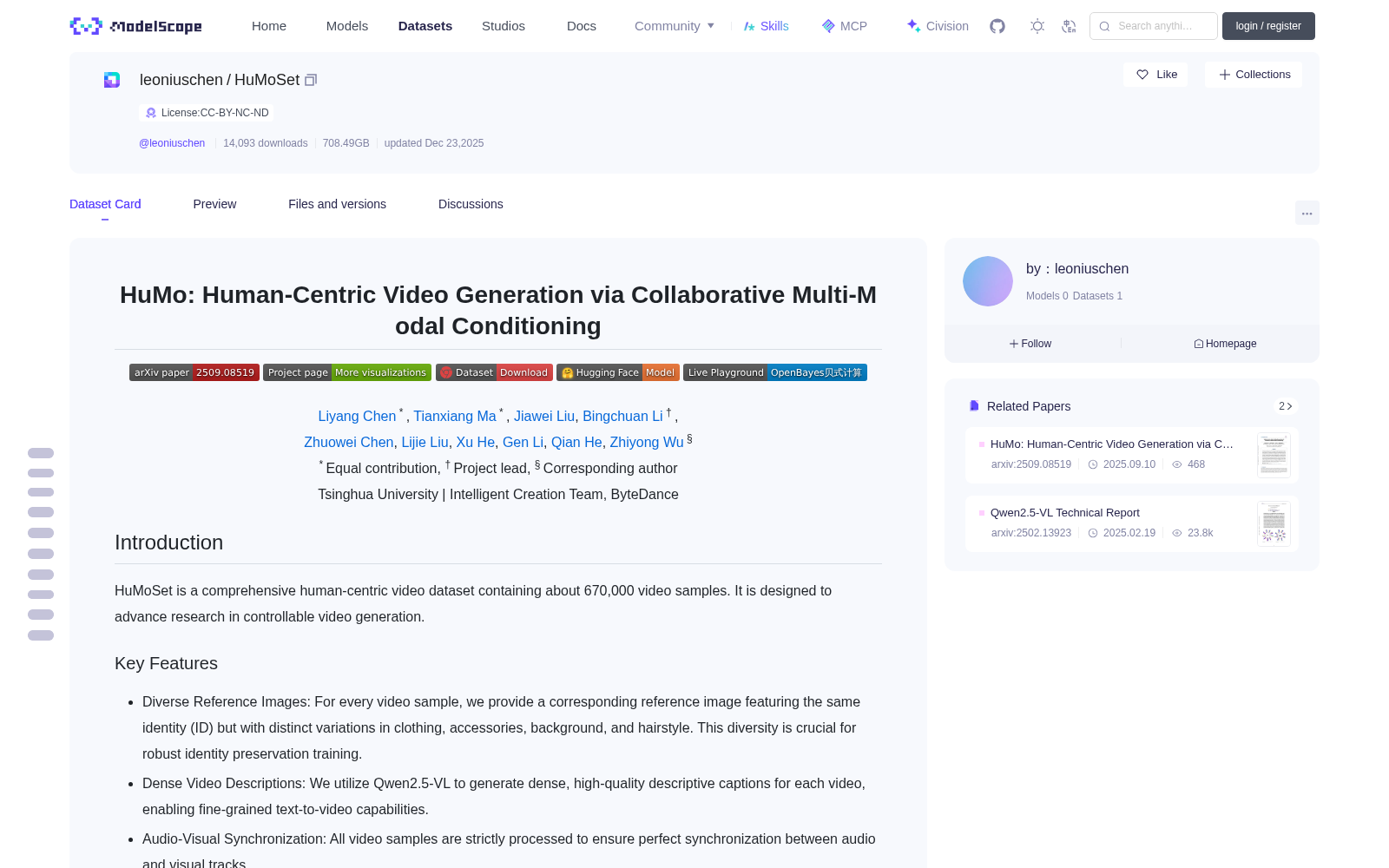This screenshot has height=868, width=1389.
Task: Open the Hugging Face Model badge
Action: click(617, 372)
